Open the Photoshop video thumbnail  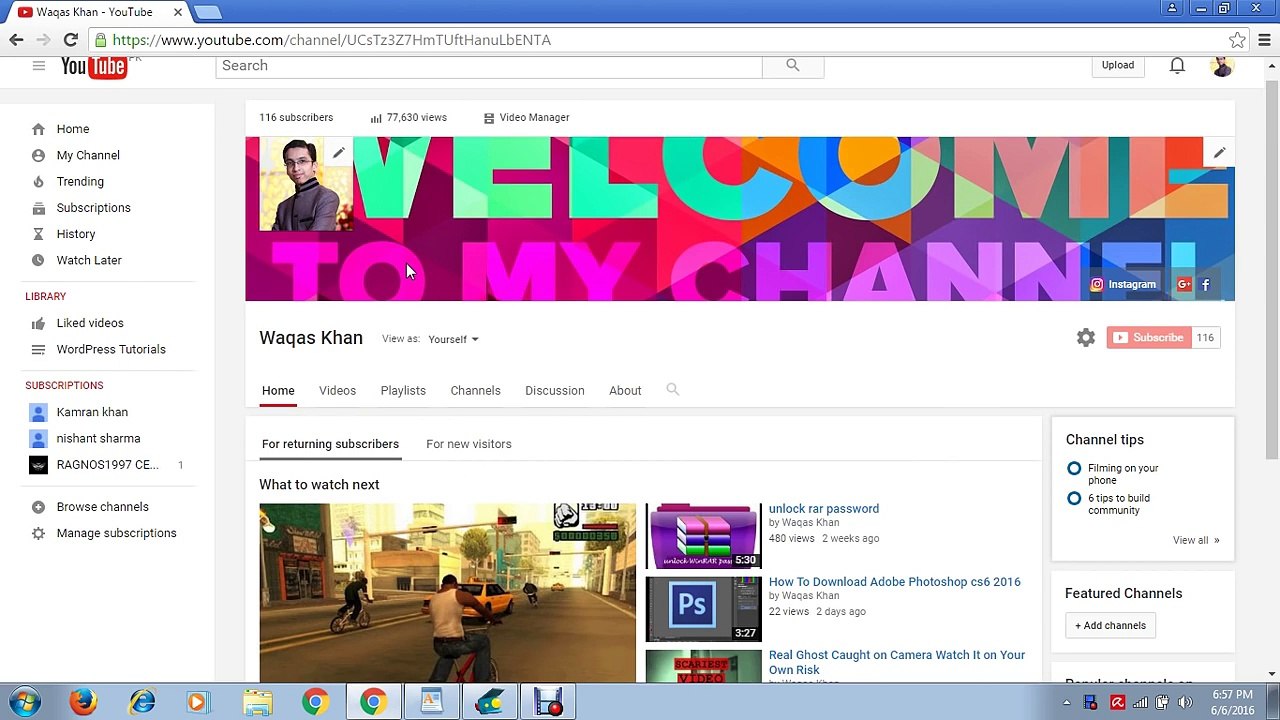703,609
